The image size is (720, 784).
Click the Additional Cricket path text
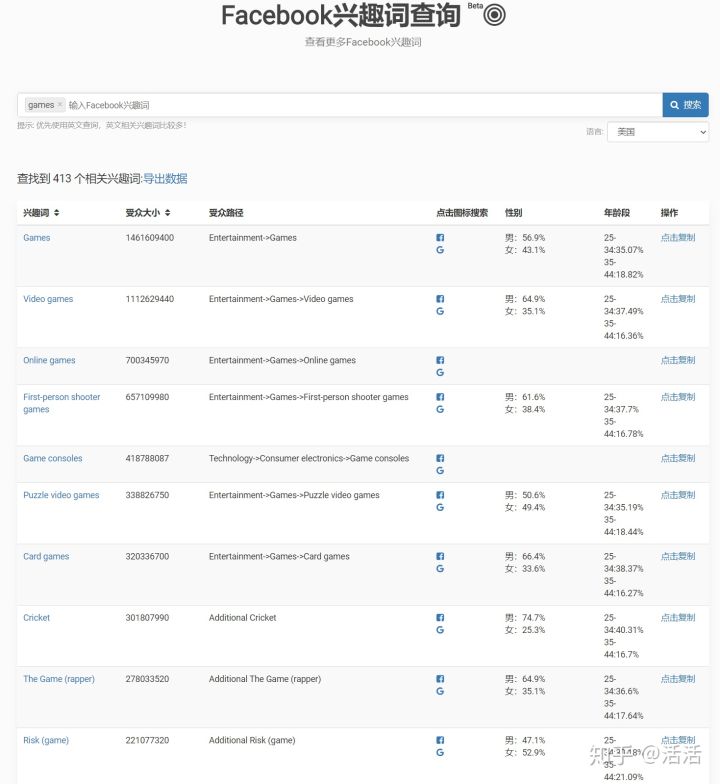pos(242,618)
